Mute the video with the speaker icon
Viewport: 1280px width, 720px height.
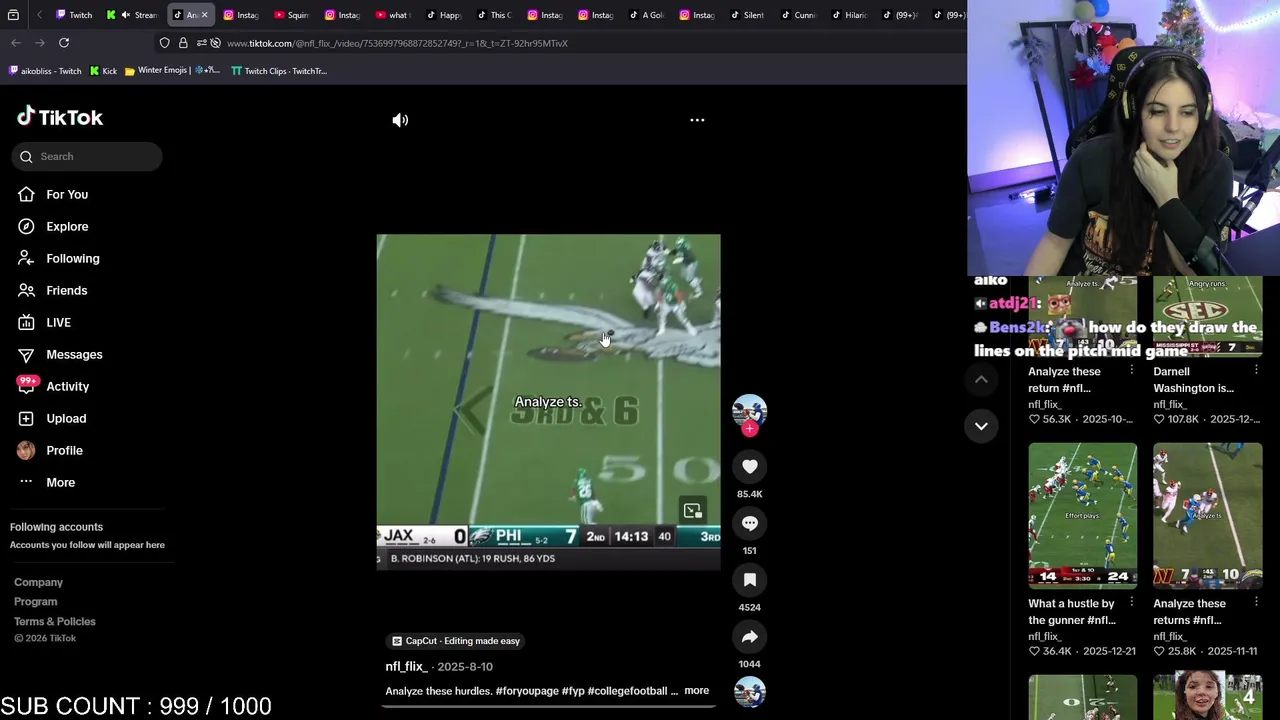400,120
